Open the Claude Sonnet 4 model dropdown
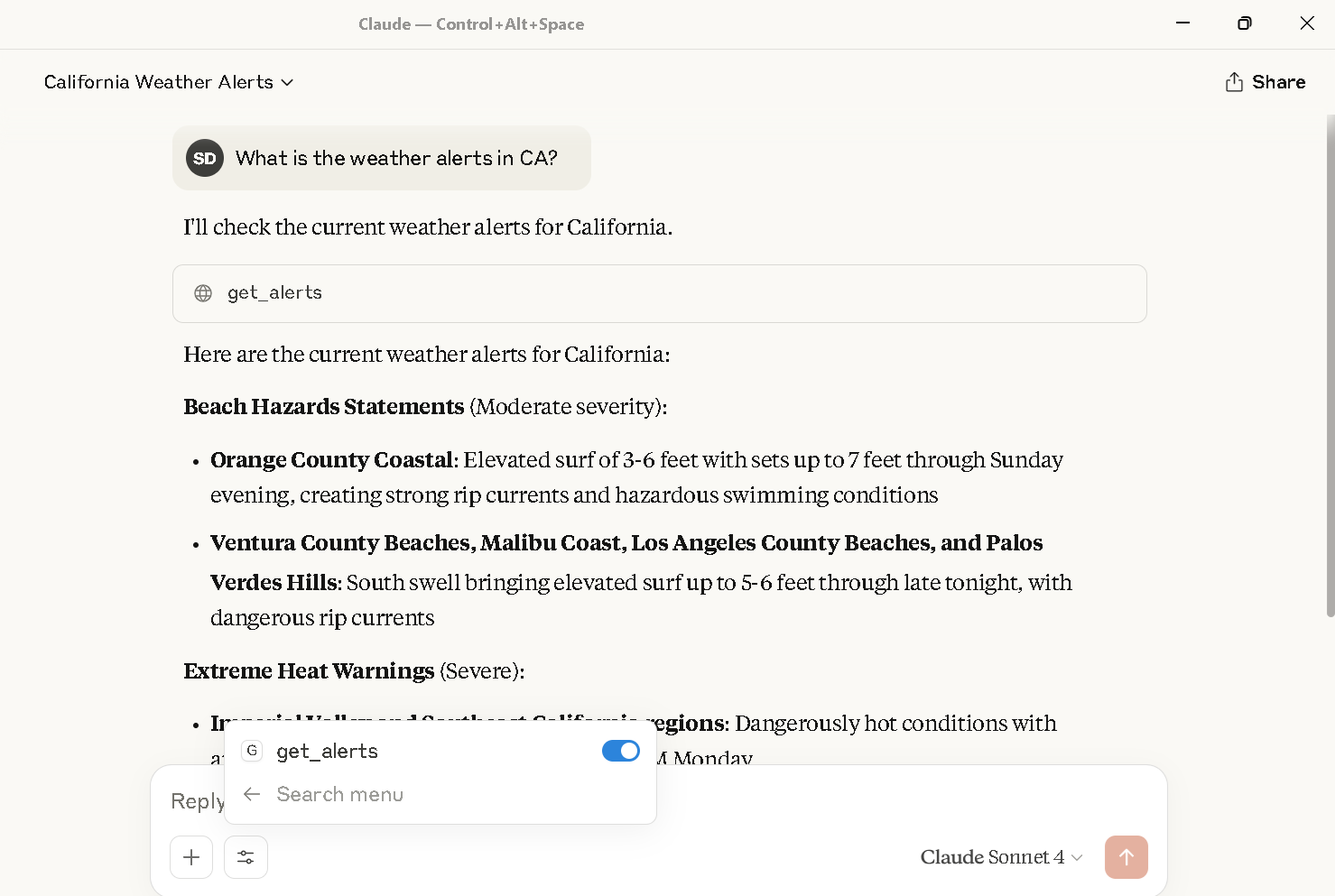This screenshot has width=1335, height=896. [x=1000, y=857]
